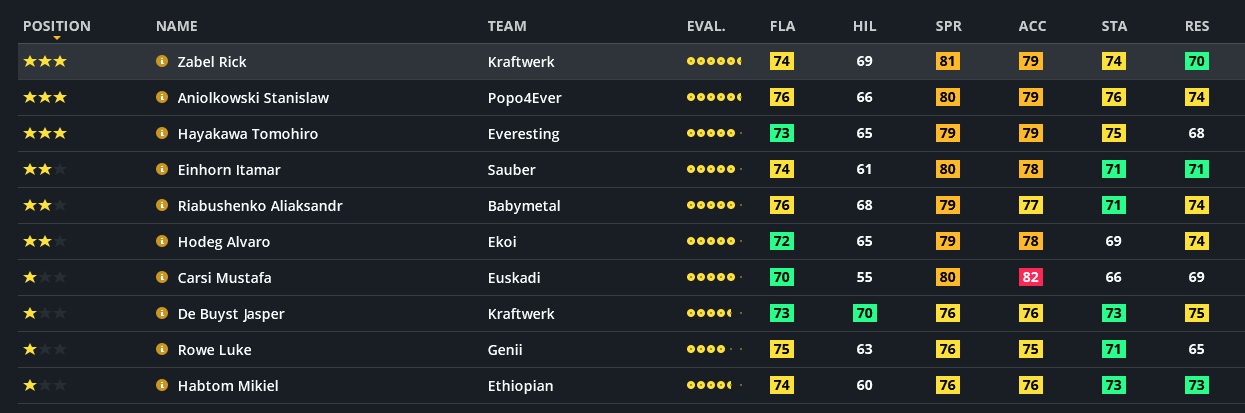Sort riders by SPR column

948,26
